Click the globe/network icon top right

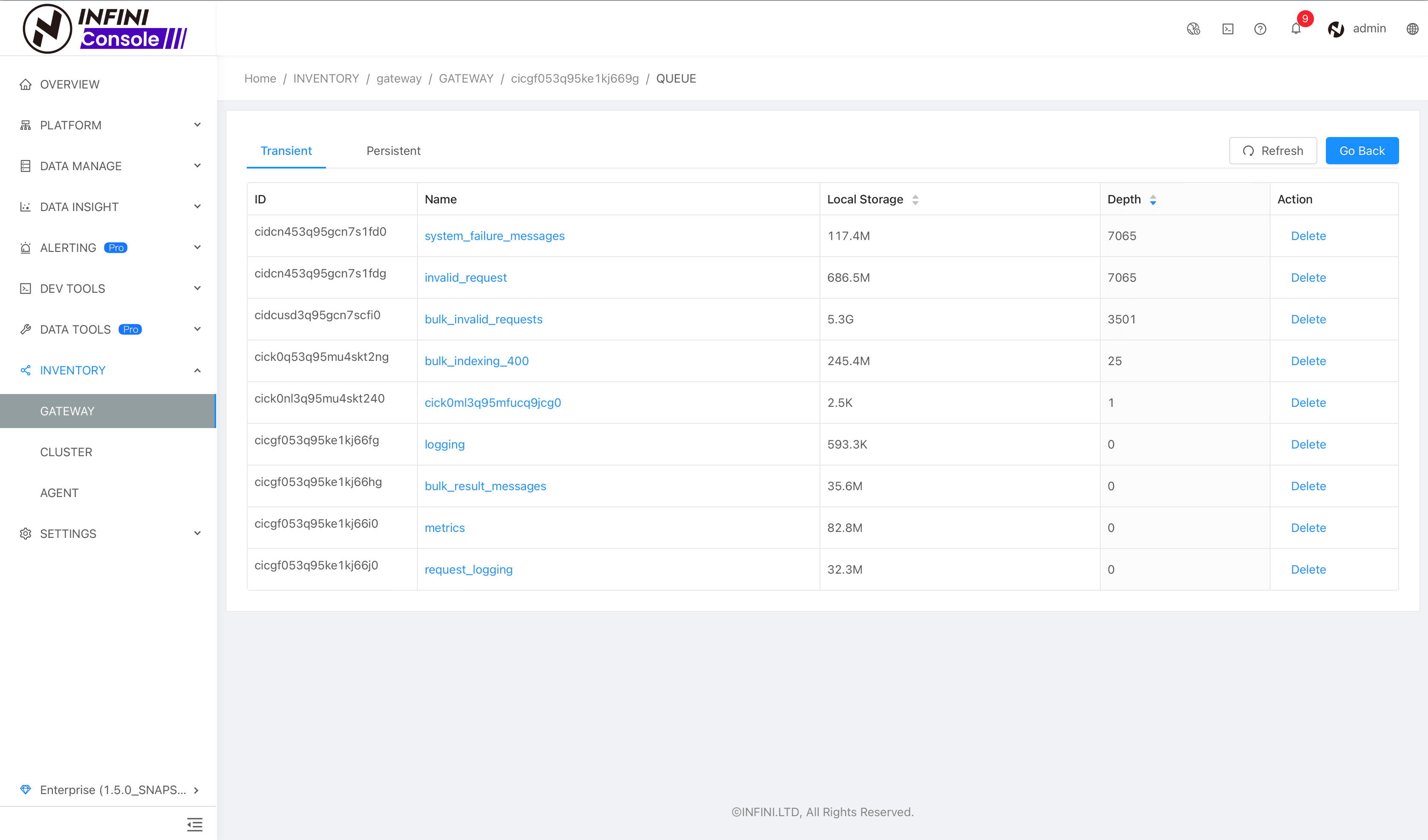[1413, 28]
